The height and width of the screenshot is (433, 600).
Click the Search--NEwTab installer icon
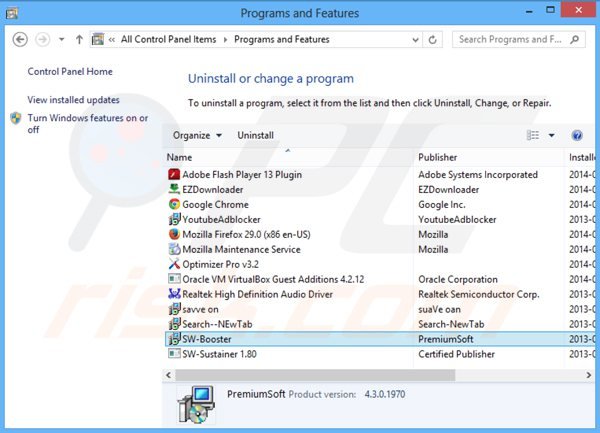(x=174, y=324)
